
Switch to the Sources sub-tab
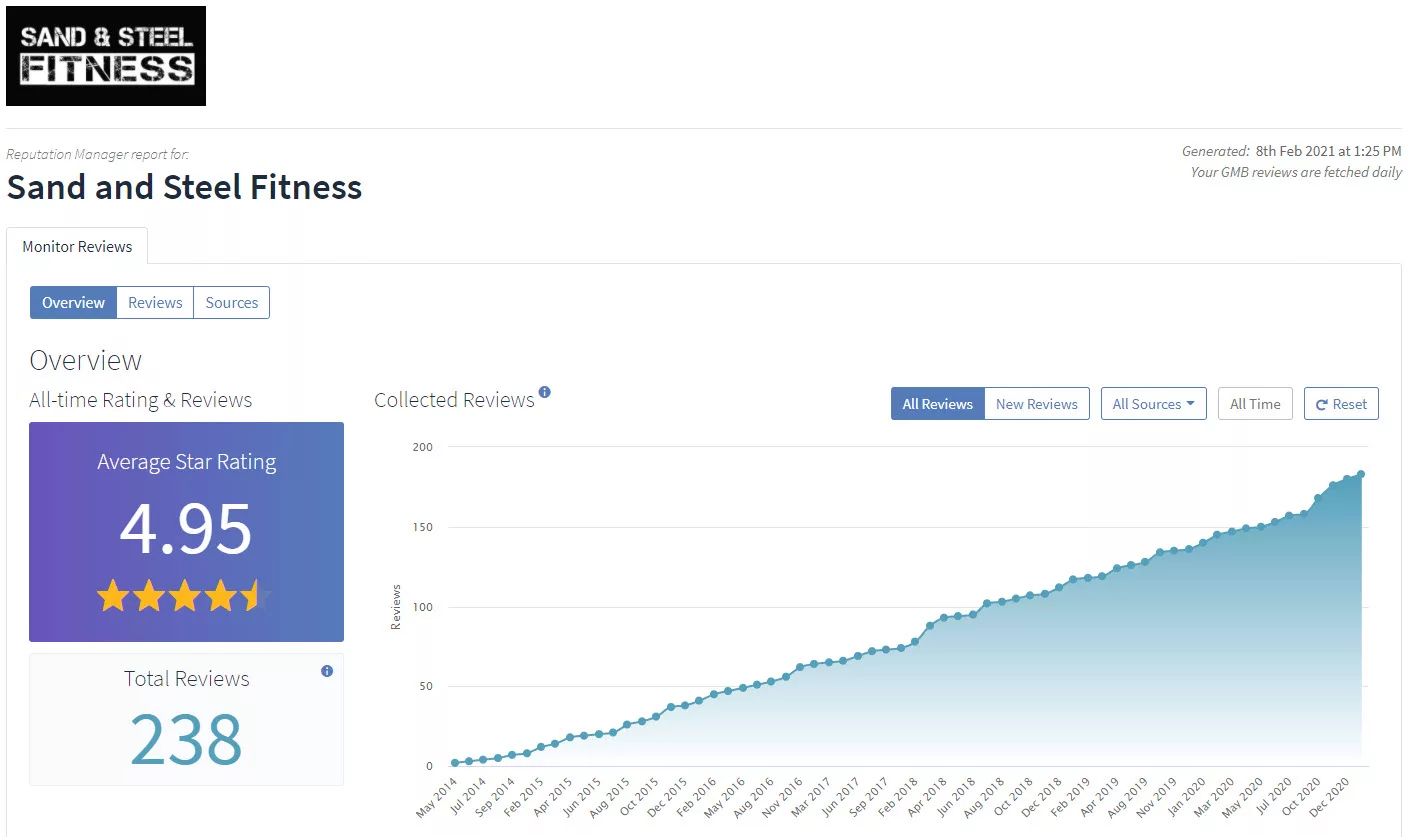232,302
